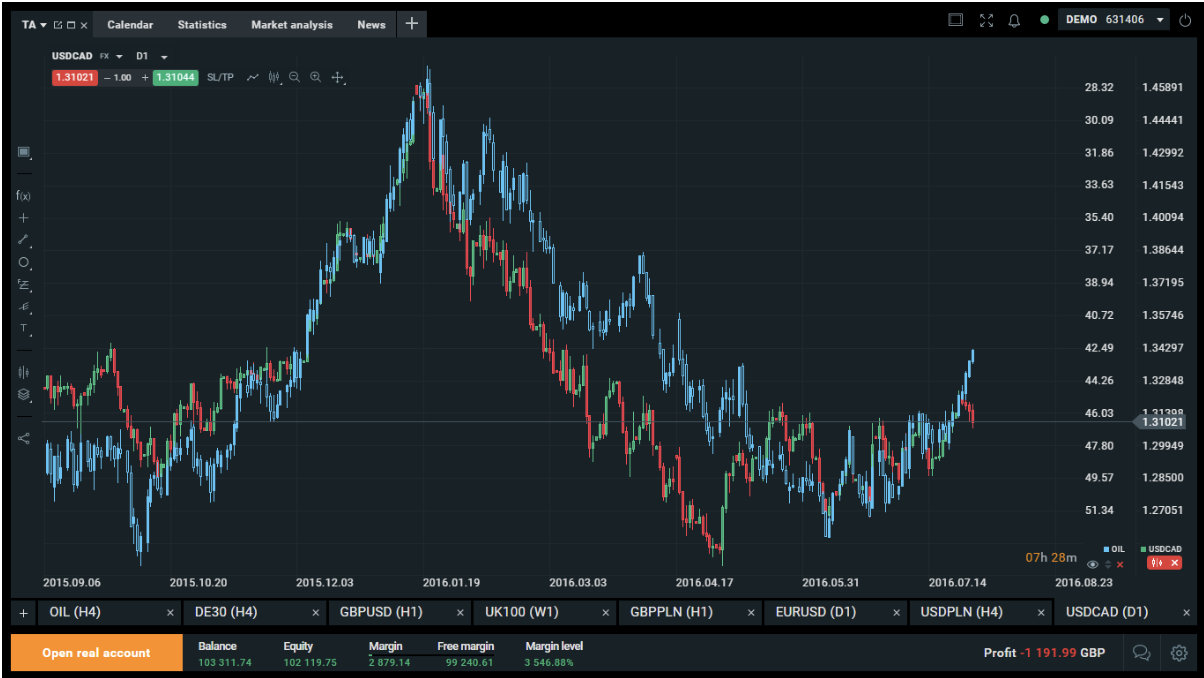Zoom out the chart with magnifier minus
The image size is (1204, 678).
294,77
